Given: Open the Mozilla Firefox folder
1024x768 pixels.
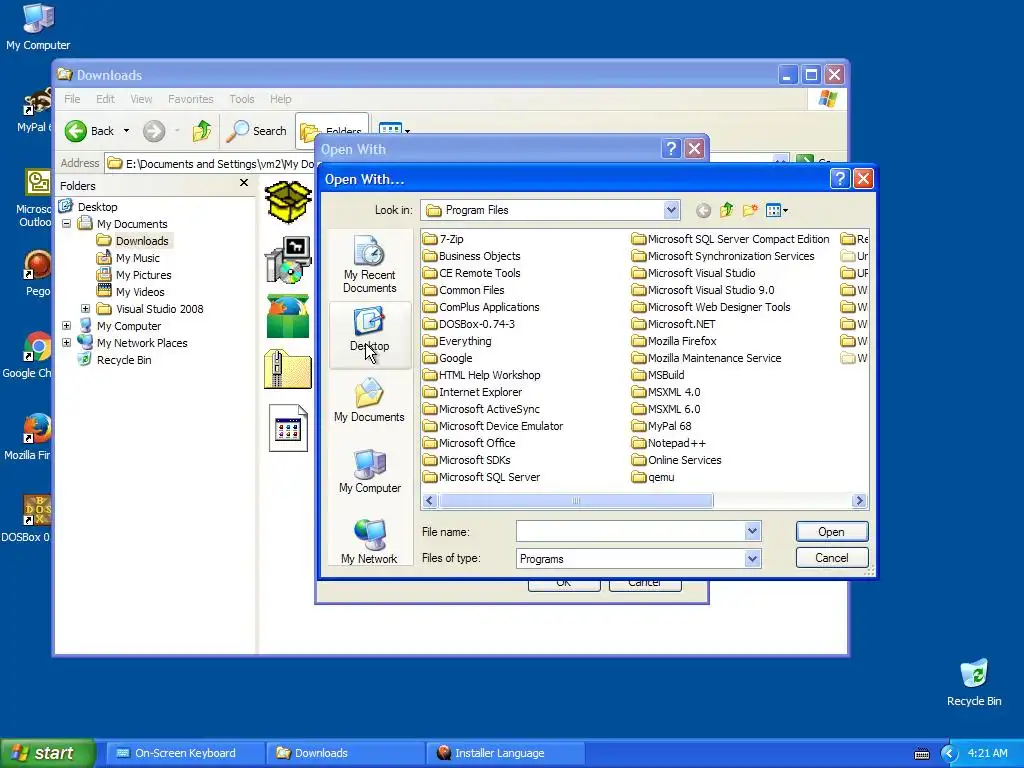Looking at the screenshot, I should pyautogui.click(x=674, y=341).
